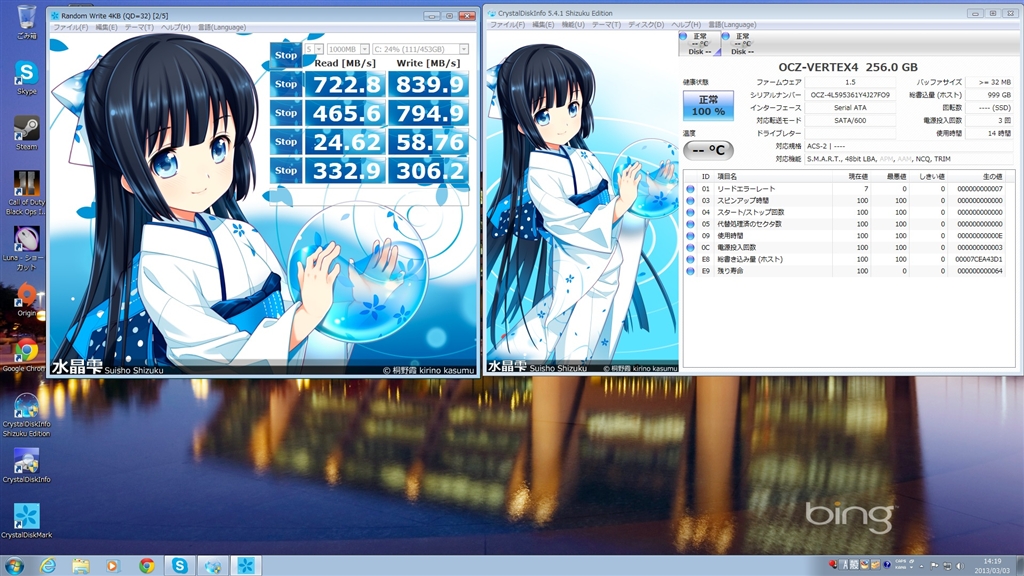Click the top Stop button beside dropdowns
Image resolution: width=1024 pixels, height=576 pixels.
(285, 56)
